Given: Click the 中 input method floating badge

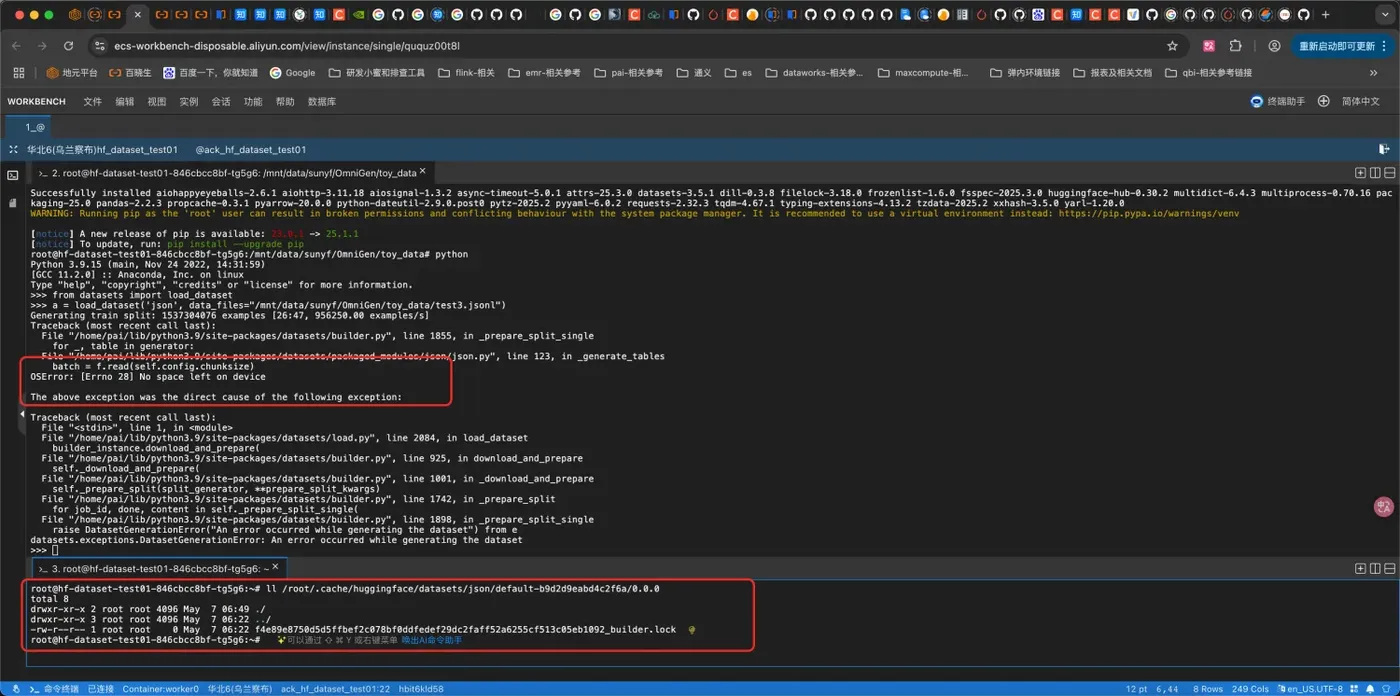Looking at the screenshot, I should click(x=1384, y=507).
